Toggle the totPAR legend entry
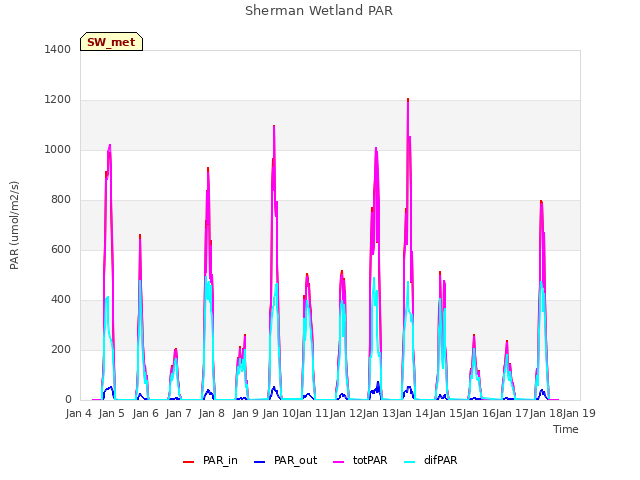This screenshot has height=480, width=640. coord(360,460)
